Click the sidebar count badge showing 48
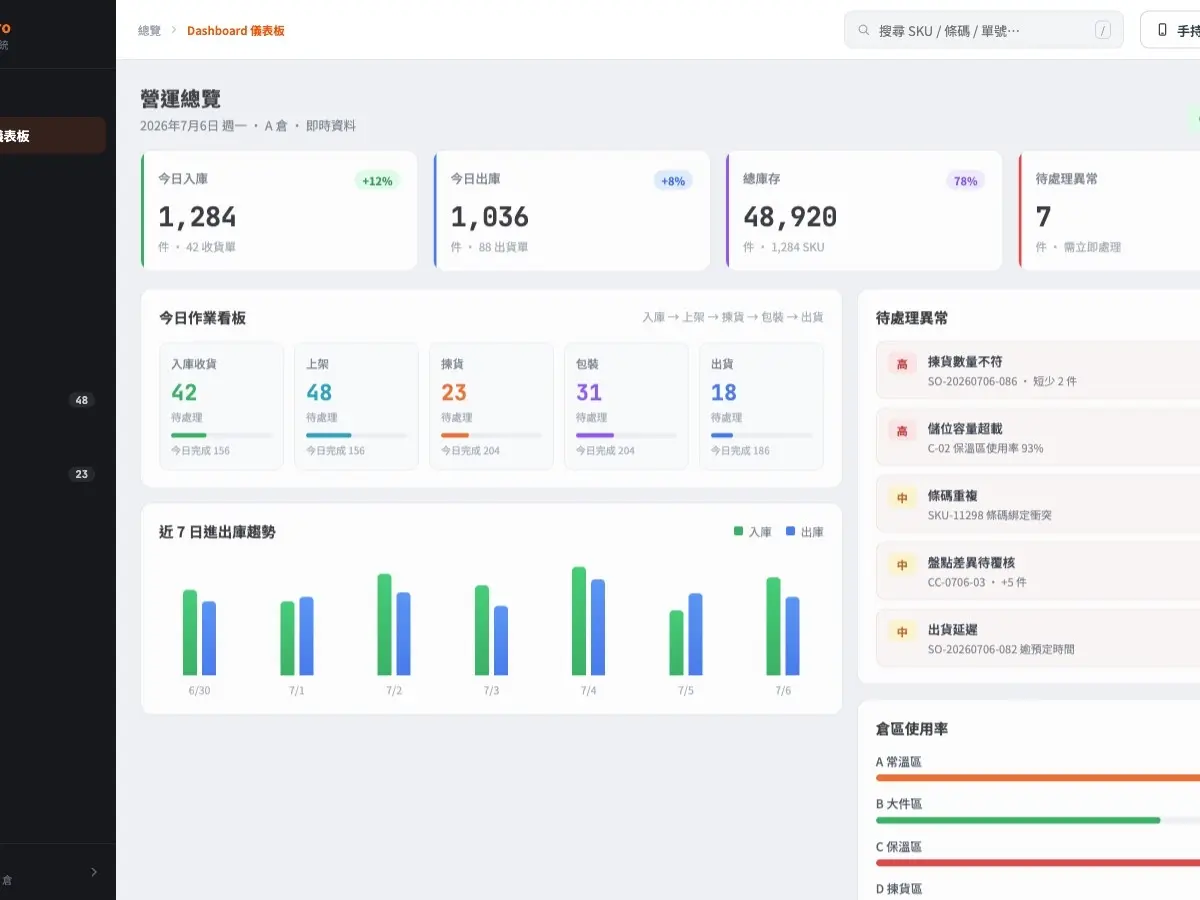1200x900 pixels. tap(82, 400)
